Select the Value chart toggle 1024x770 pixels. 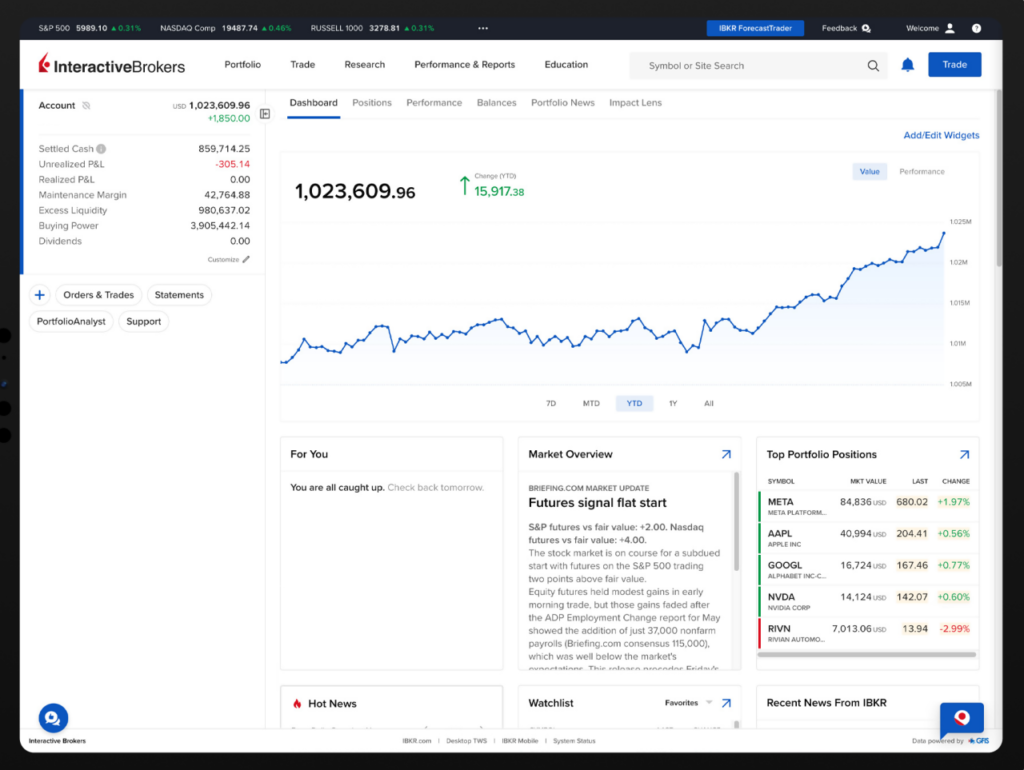(869, 171)
